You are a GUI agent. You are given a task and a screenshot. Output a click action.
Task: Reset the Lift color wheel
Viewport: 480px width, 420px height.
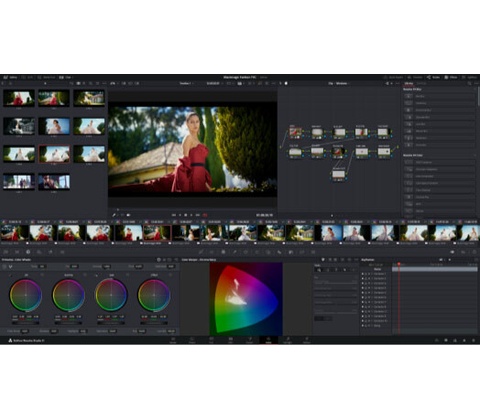point(42,275)
